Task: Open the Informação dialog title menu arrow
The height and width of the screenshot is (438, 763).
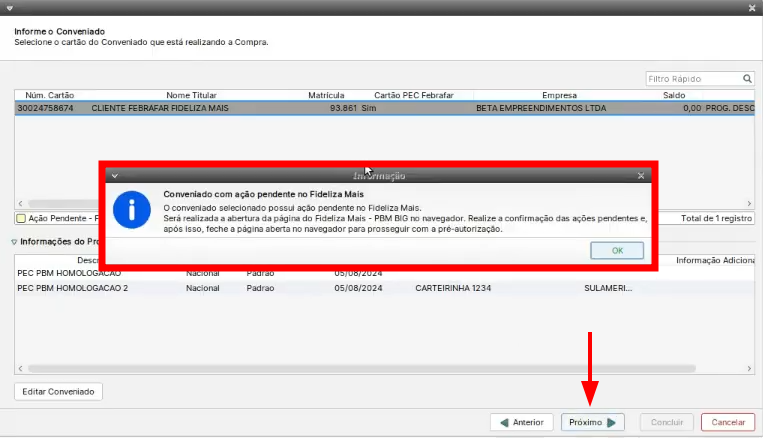Action: (115, 175)
